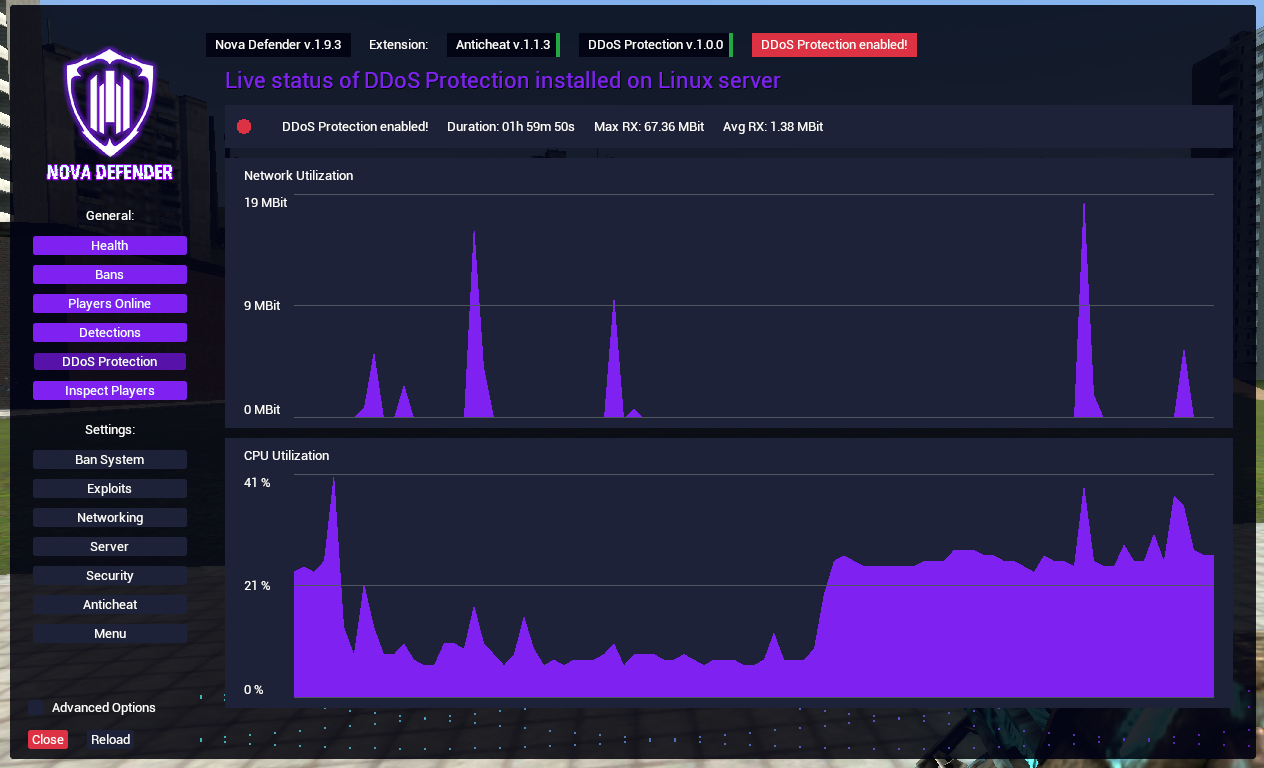
Task: Open Ban System settings
Action: 110,460
